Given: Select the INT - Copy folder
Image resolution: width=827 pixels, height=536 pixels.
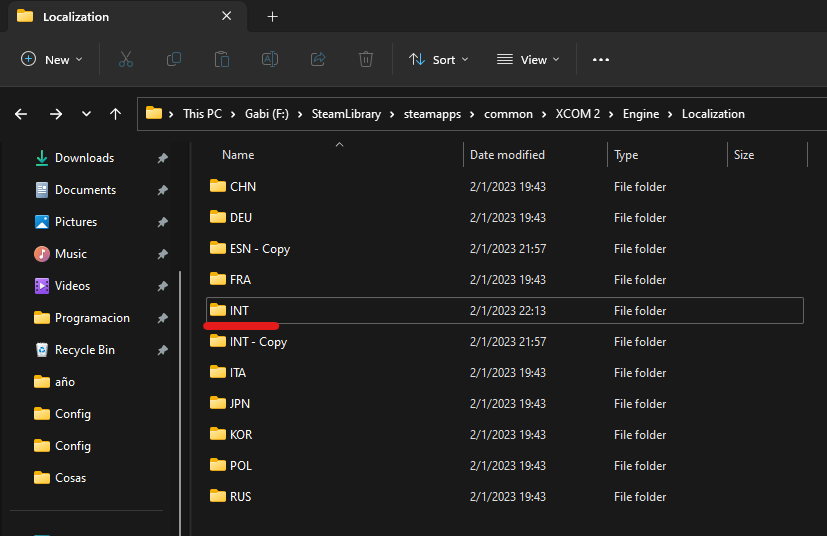Looking at the screenshot, I should (505, 341).
